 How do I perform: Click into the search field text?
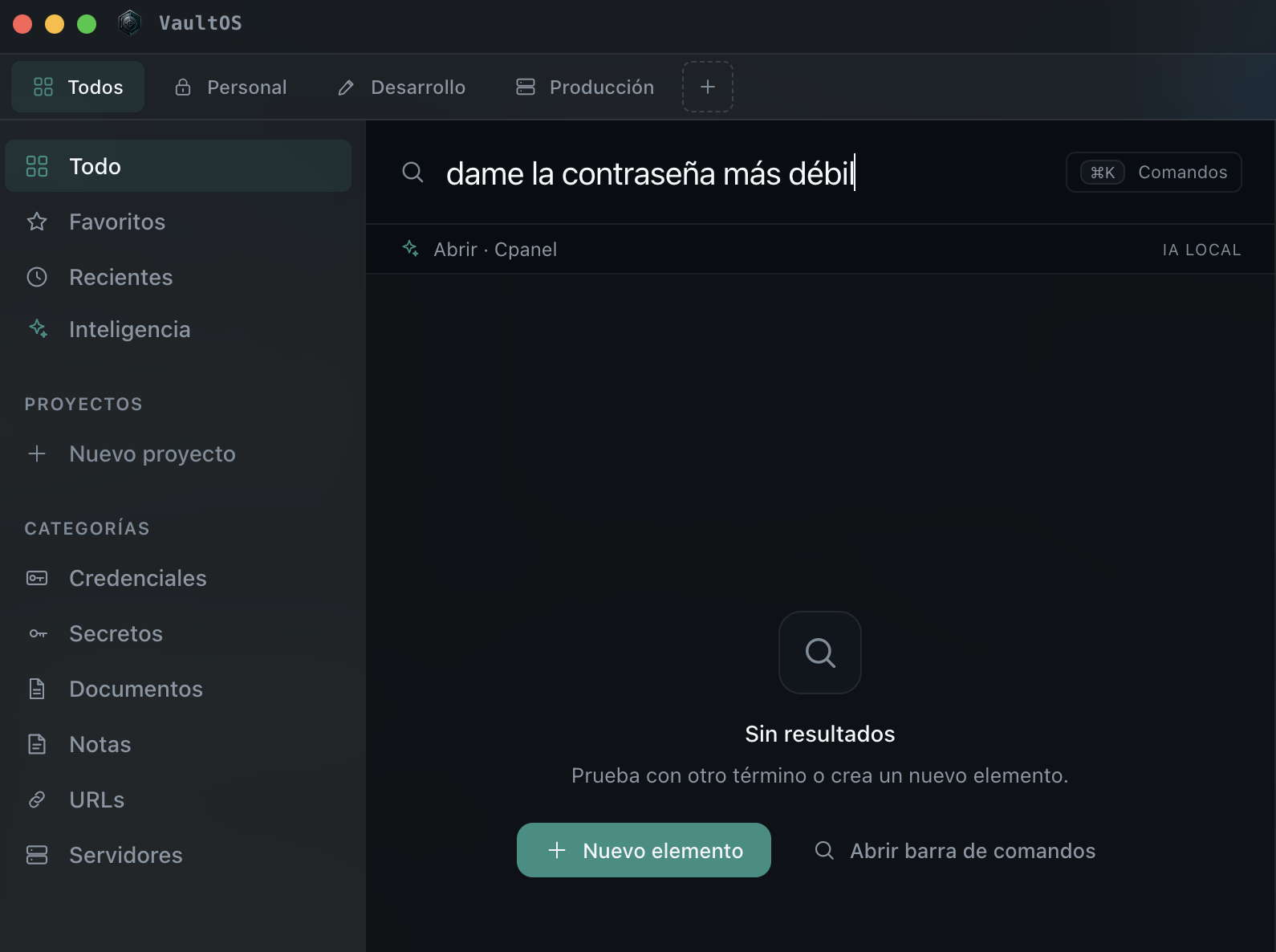point(651,173)
